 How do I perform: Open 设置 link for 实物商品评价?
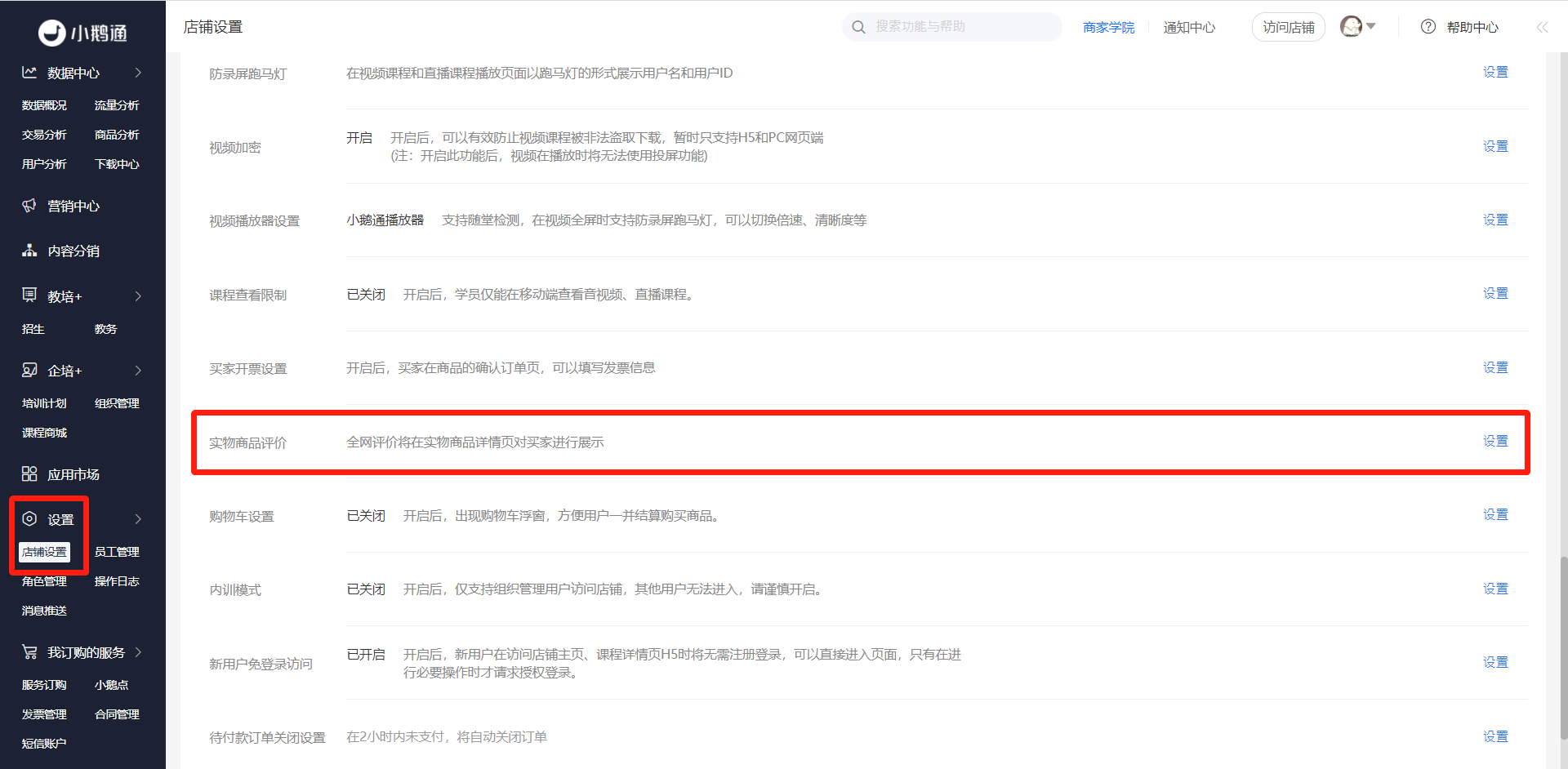pos(1495,441)
